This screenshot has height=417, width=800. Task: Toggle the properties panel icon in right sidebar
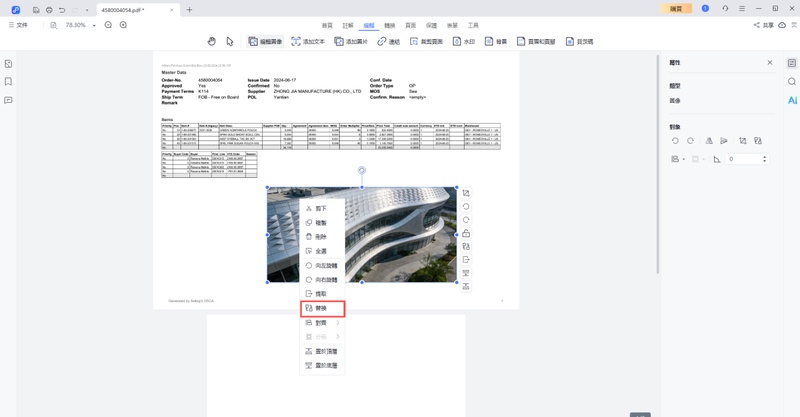click(x=792, y=62)
